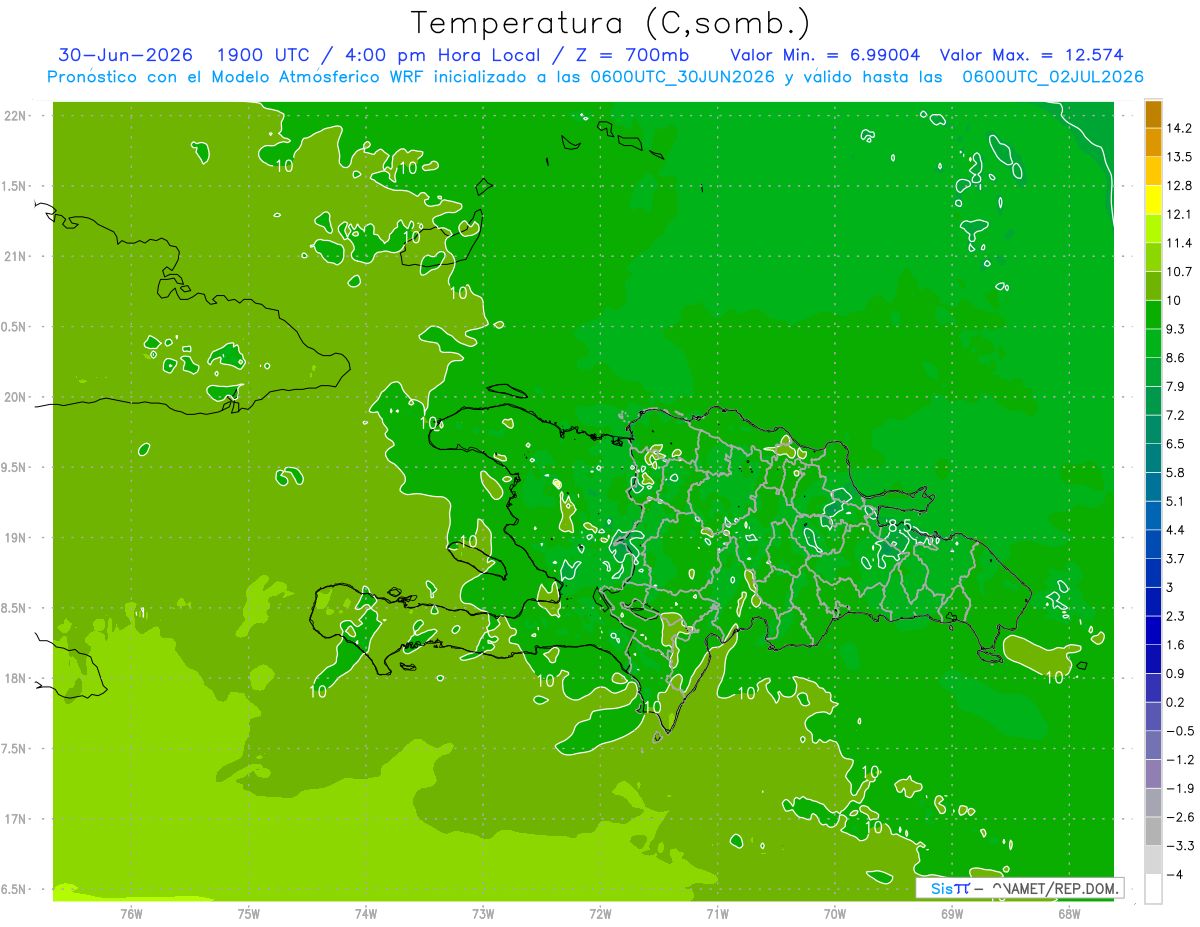This screenshot has width=1200, height=927.
Task: Click the "1.6" colorbar value
Action: [1177, 645]
